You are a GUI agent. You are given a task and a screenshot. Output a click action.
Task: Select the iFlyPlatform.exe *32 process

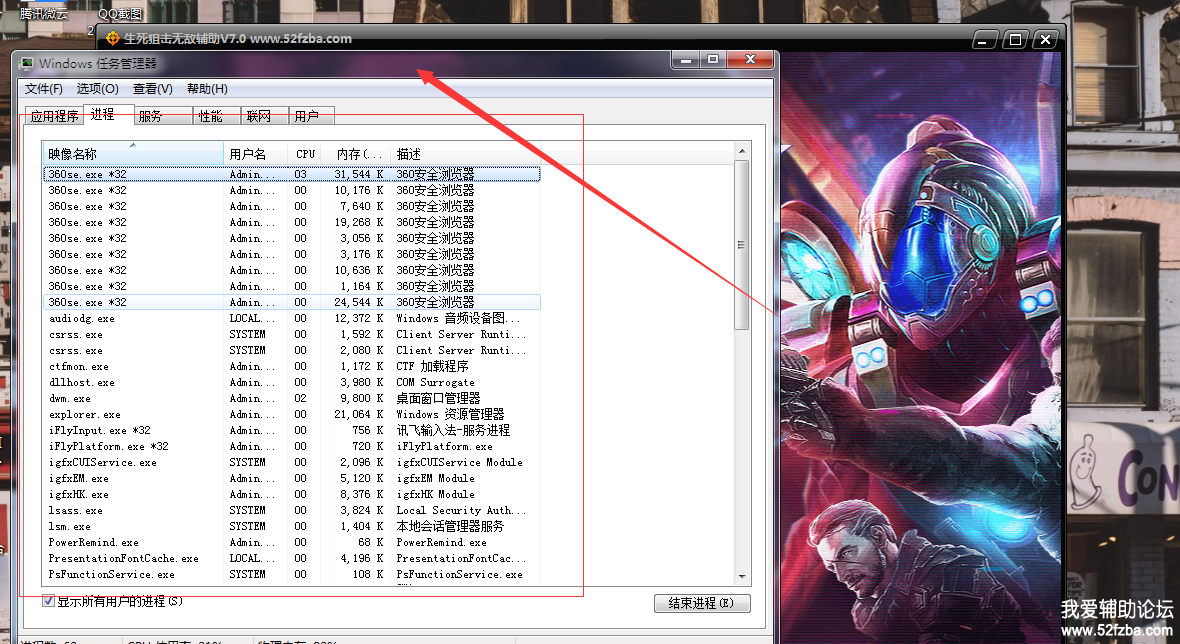[x=292, y=446]
